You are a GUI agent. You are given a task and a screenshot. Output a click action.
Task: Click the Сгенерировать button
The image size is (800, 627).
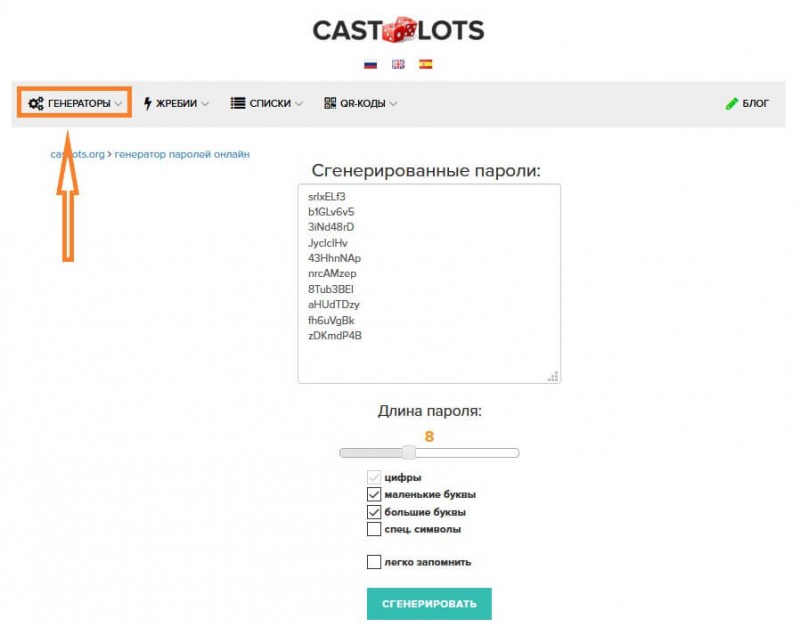(429, 604)
